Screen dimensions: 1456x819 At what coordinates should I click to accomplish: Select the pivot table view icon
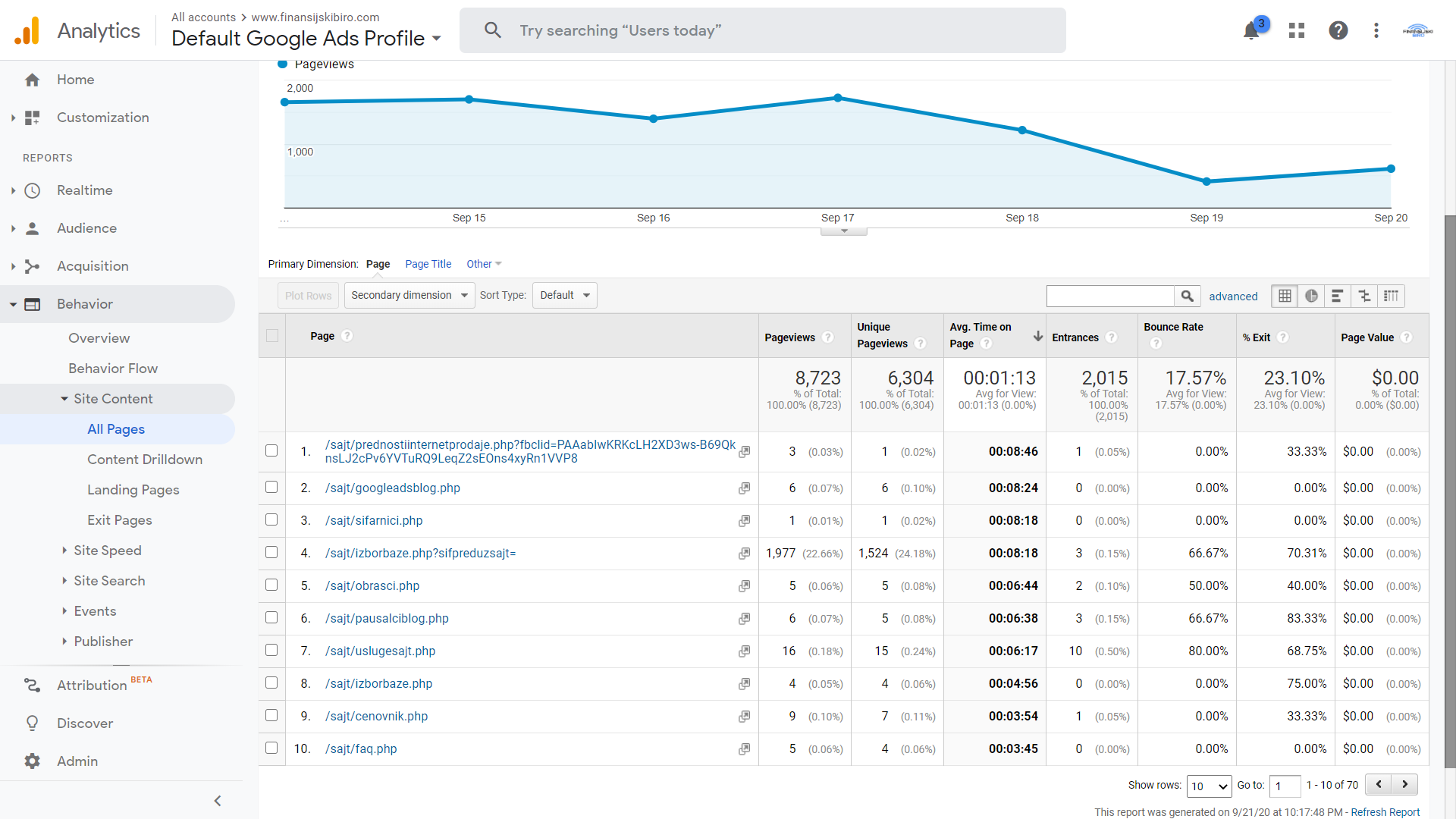pyautogui.click(x=1391, y=296)
